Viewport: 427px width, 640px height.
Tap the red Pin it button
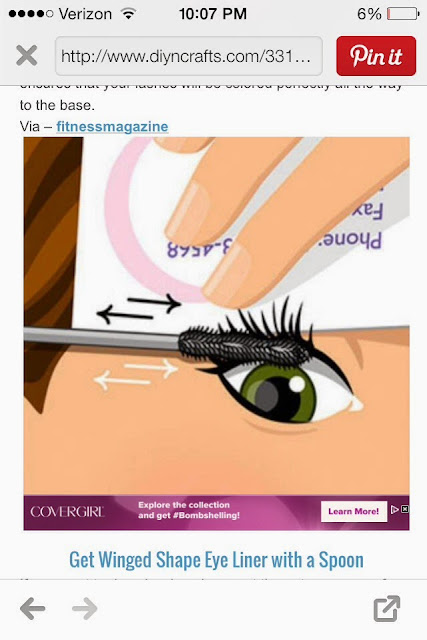(x=376, y=56)
